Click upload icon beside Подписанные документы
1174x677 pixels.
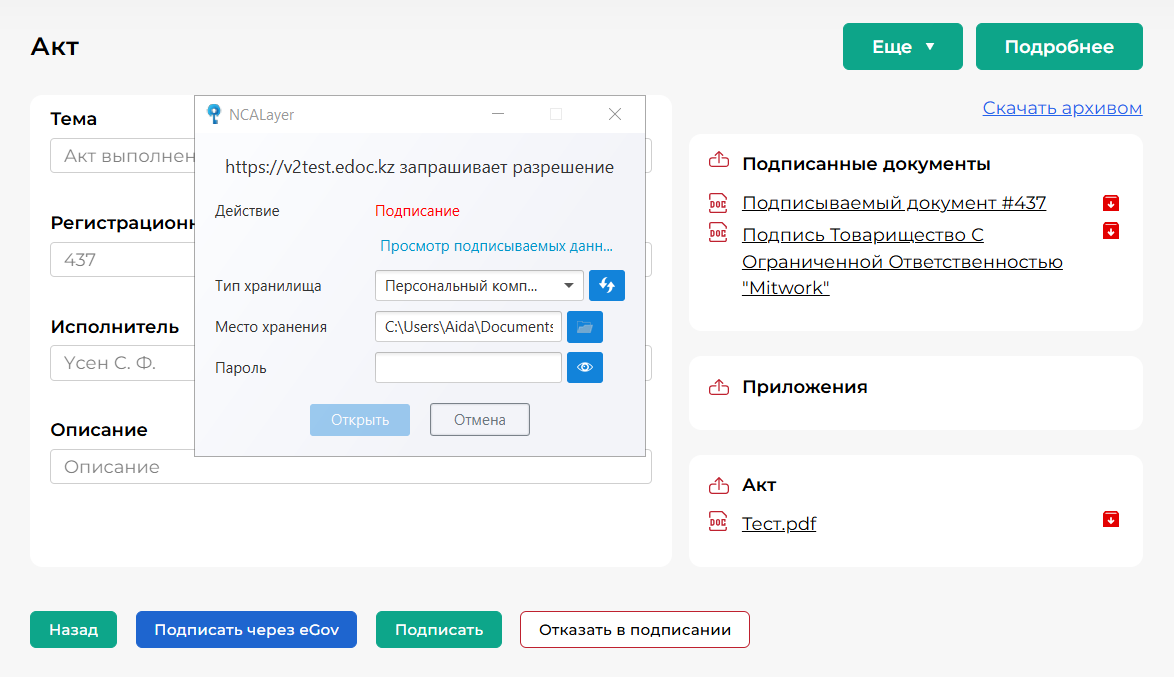click(x=718, y=160)
